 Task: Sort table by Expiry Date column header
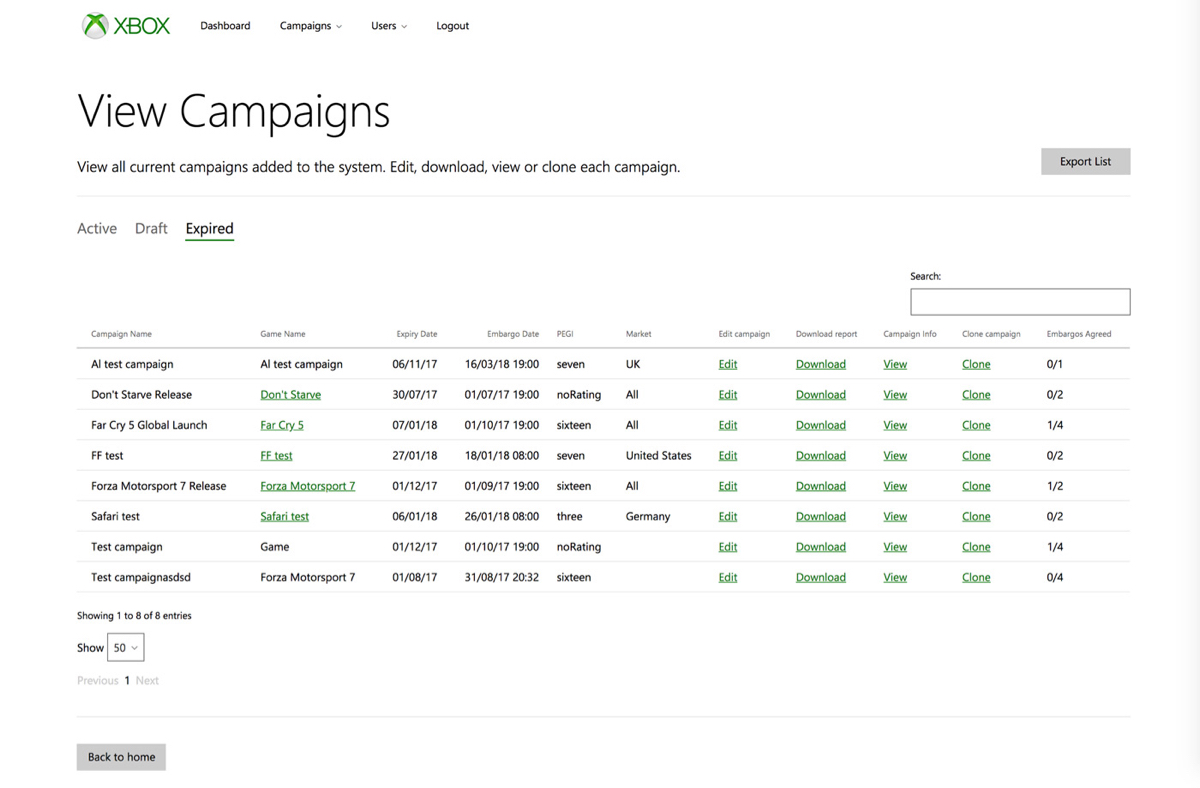click(x=416, y=334)
